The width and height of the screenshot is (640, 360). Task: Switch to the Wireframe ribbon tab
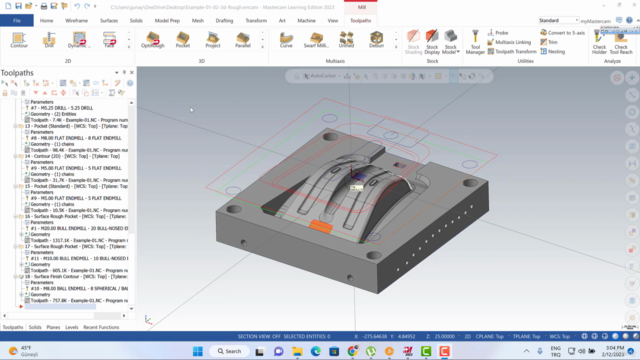click(76, 20)
